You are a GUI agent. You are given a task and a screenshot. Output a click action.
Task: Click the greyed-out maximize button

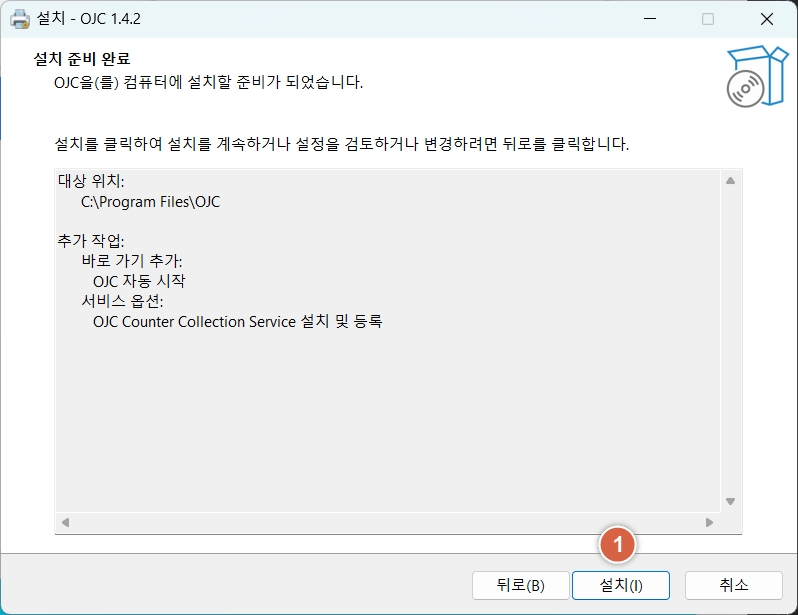point(708,19)
